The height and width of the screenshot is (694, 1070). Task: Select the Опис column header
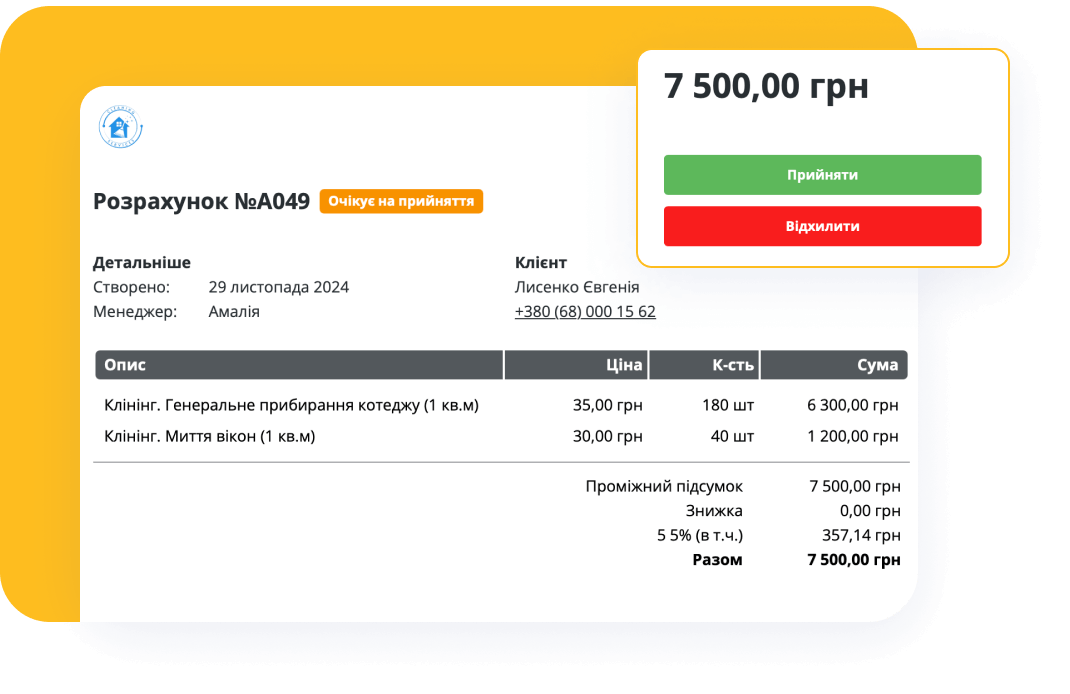click(x=299, y=365)
